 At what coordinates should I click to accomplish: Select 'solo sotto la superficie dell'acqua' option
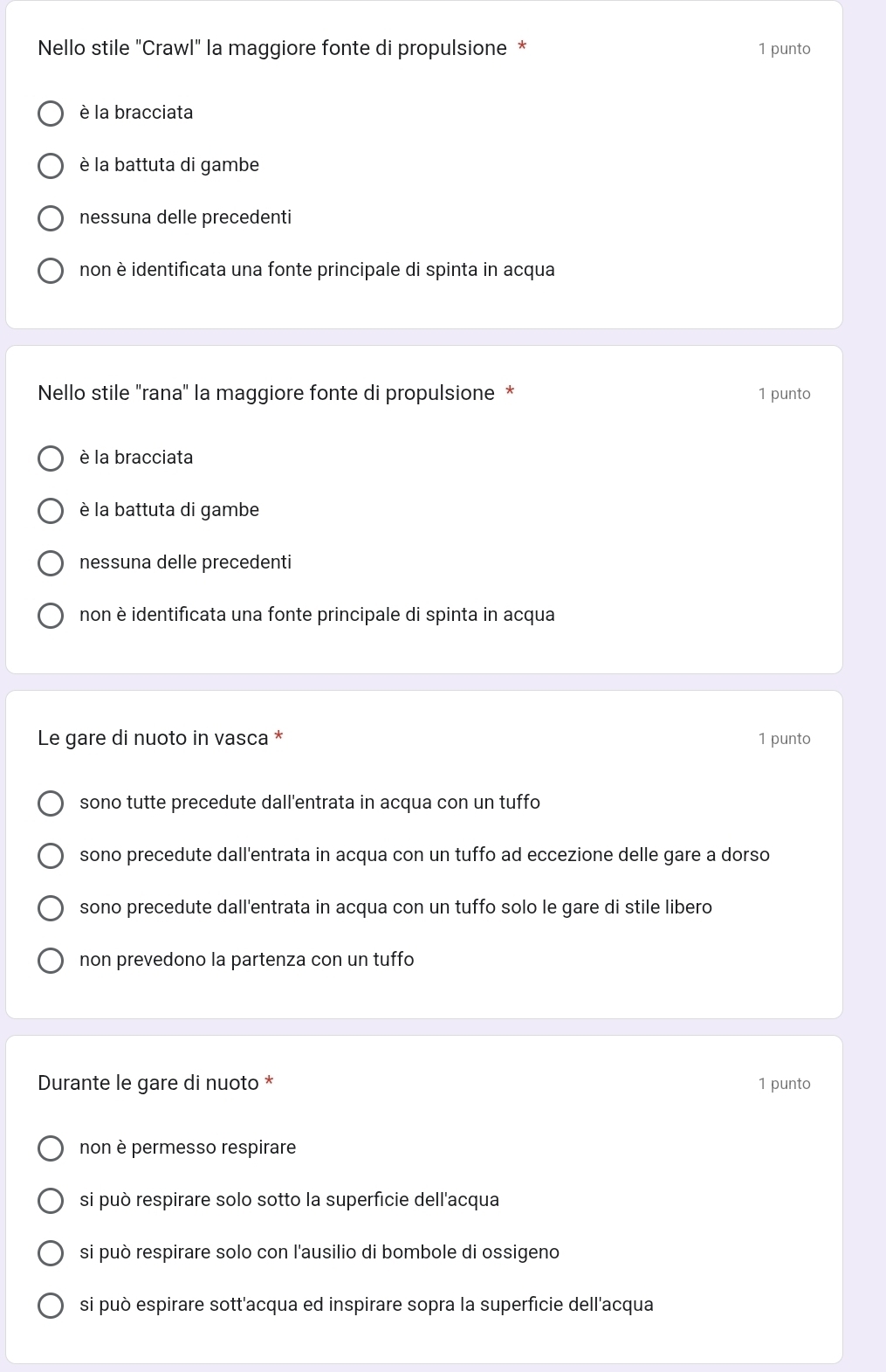[x=51, y=1201]
